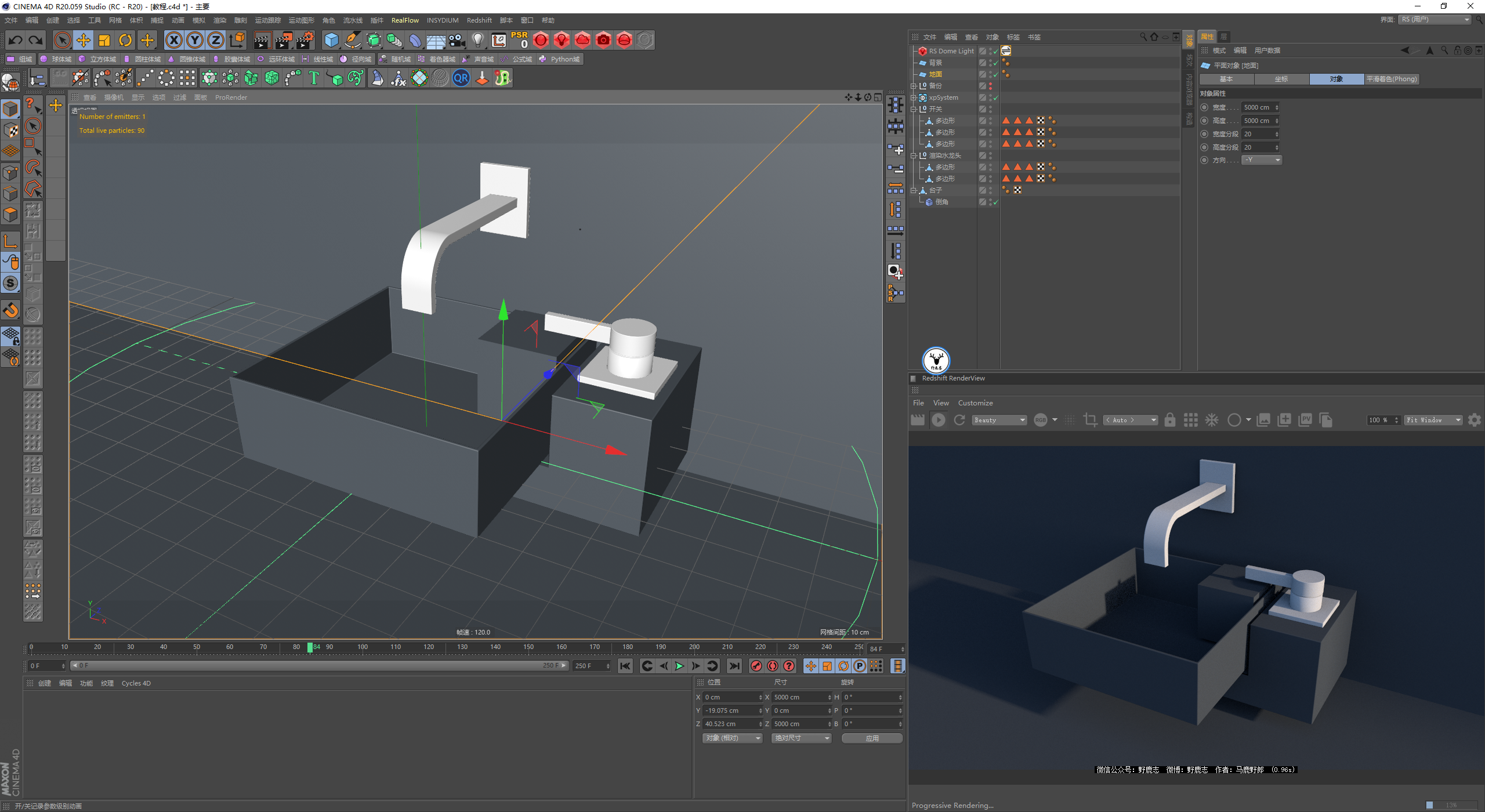Click the Render View clapperboard icon
This screenshot has height=812, width=1485.
tap(262, 40)
